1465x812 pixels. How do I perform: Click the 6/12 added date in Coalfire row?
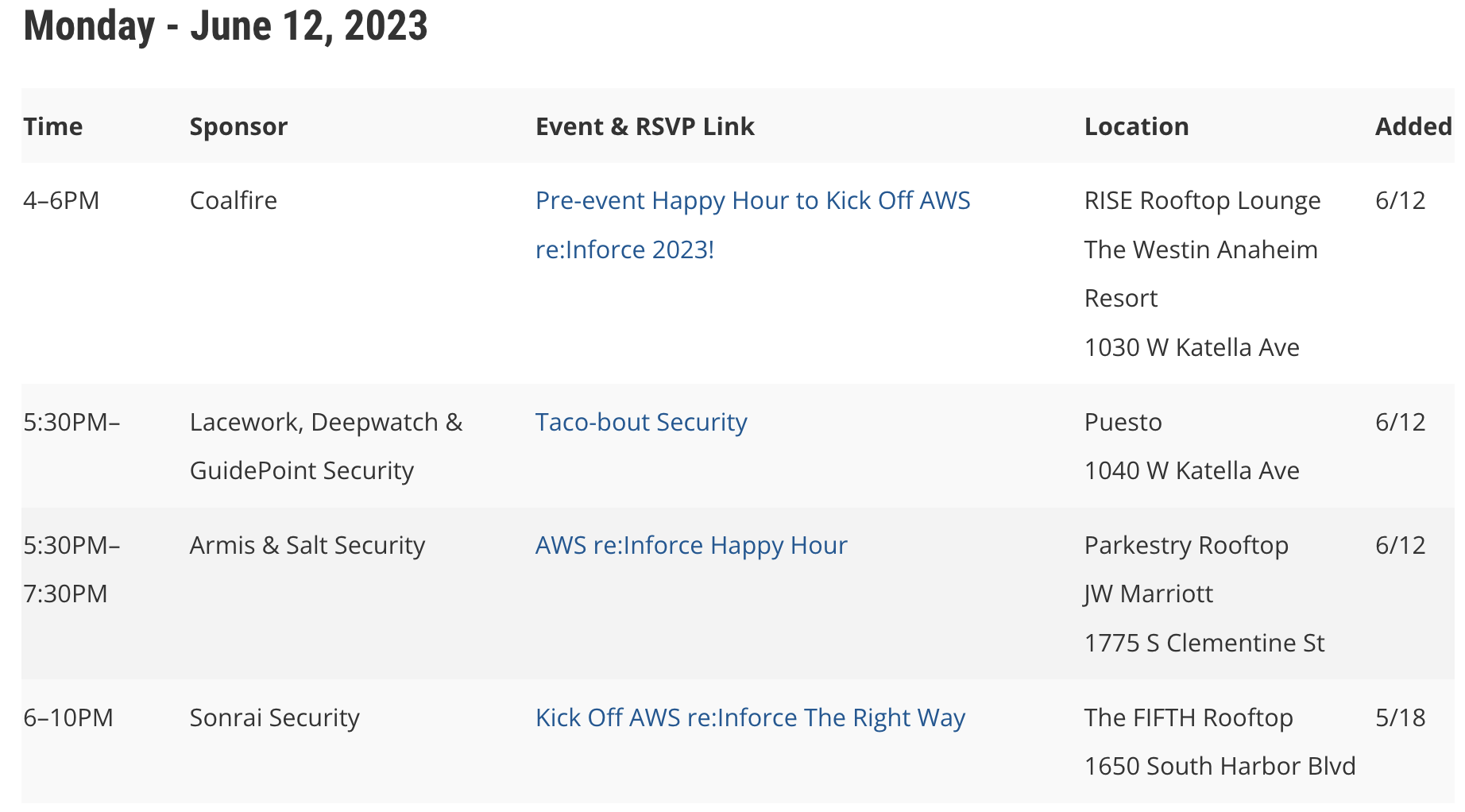(1400, 200)
